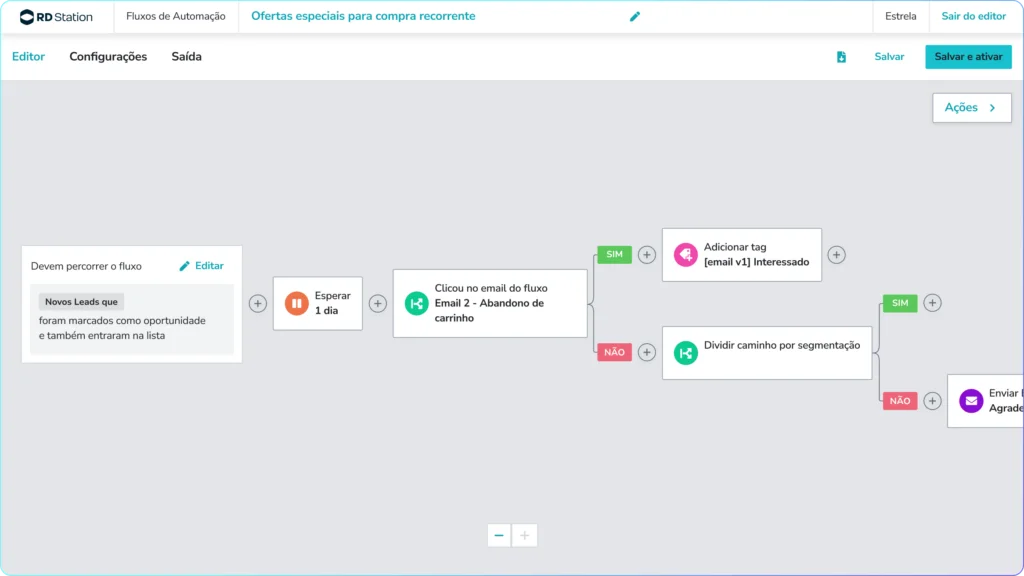Viewport: 1024px width, 576px height.
Task: Click the RD Station logo
Action: tap(56, 16)
